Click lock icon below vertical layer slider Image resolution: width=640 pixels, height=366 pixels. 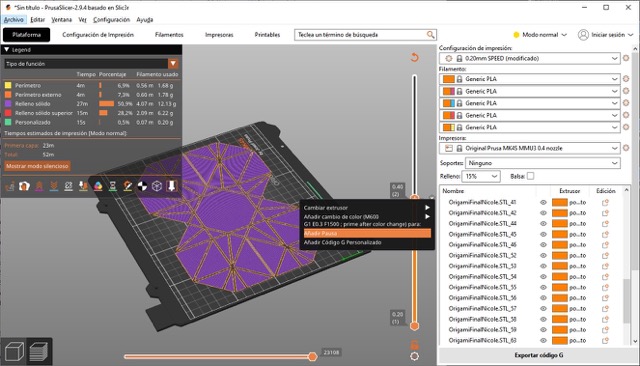pyautogui.click(x=414, y=344)
